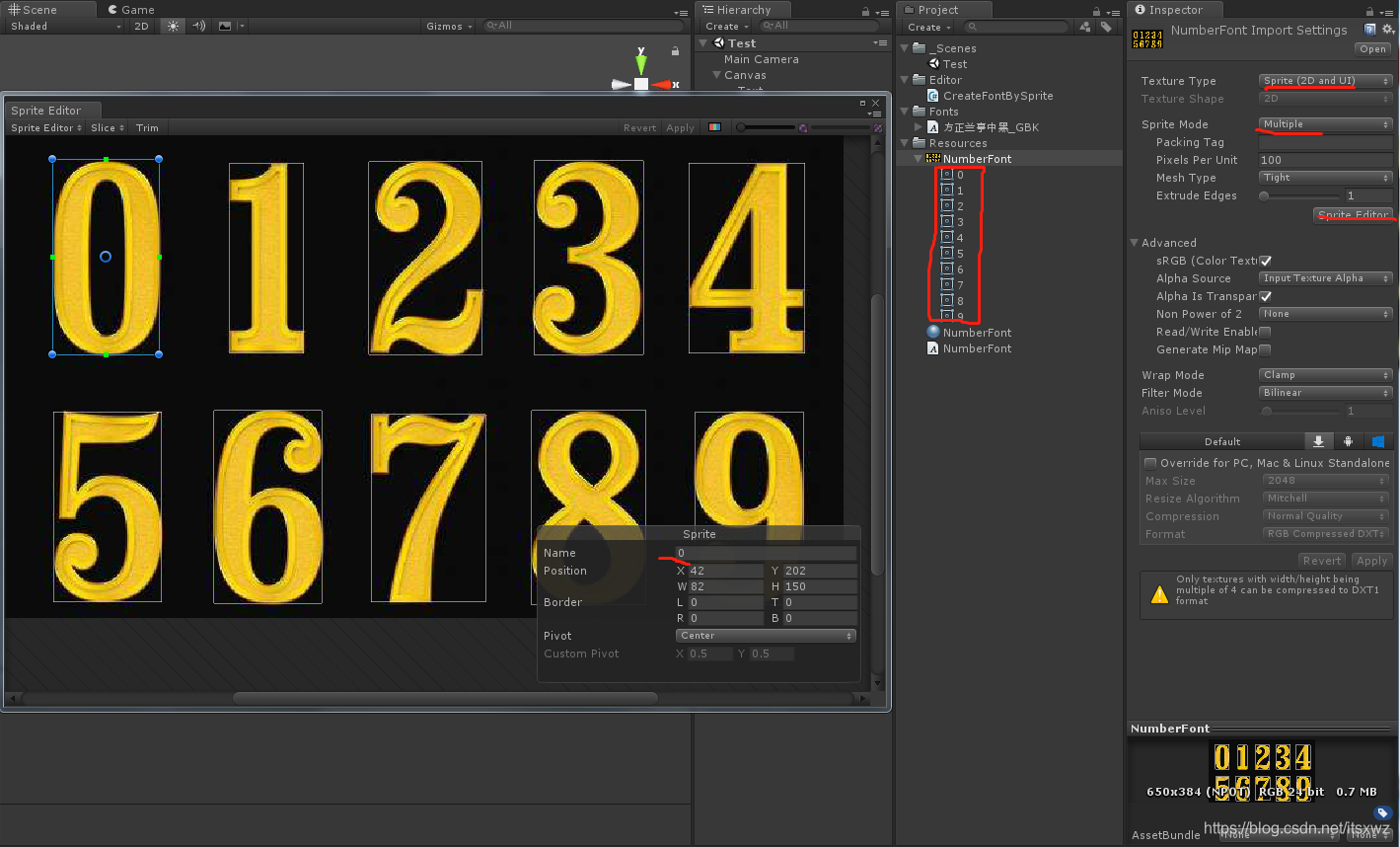Expand the 方正兰亭中黑_GBK font asset

920,127
